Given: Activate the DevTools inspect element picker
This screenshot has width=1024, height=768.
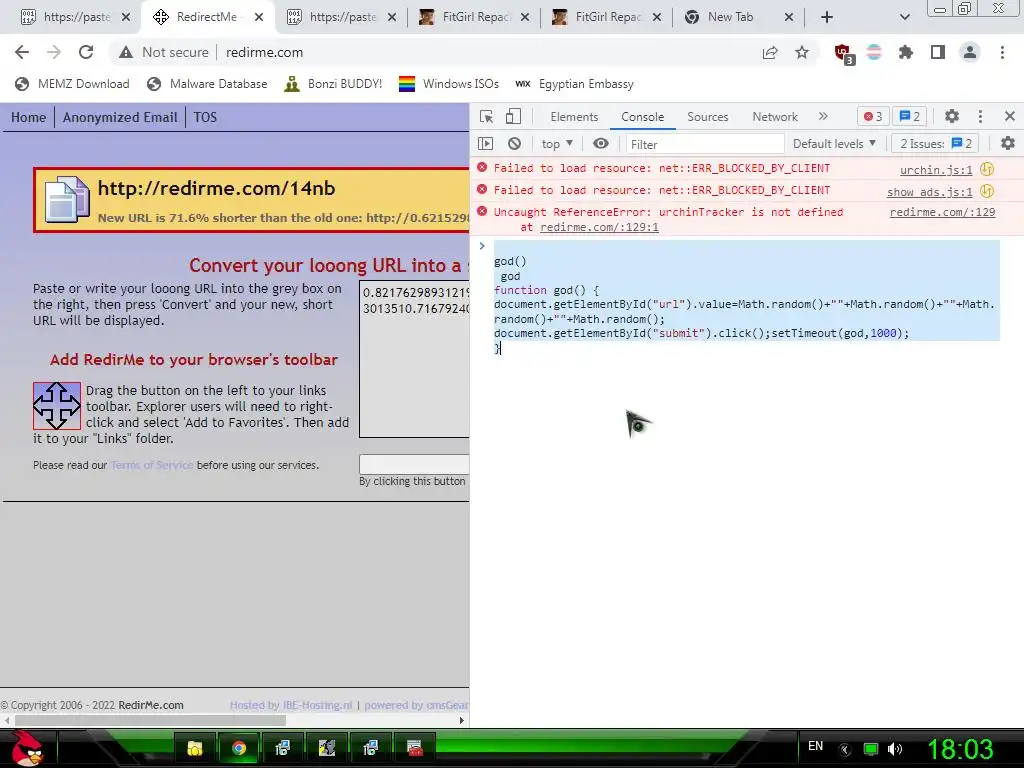Looking at the screenshot, I should coord(486,116).
